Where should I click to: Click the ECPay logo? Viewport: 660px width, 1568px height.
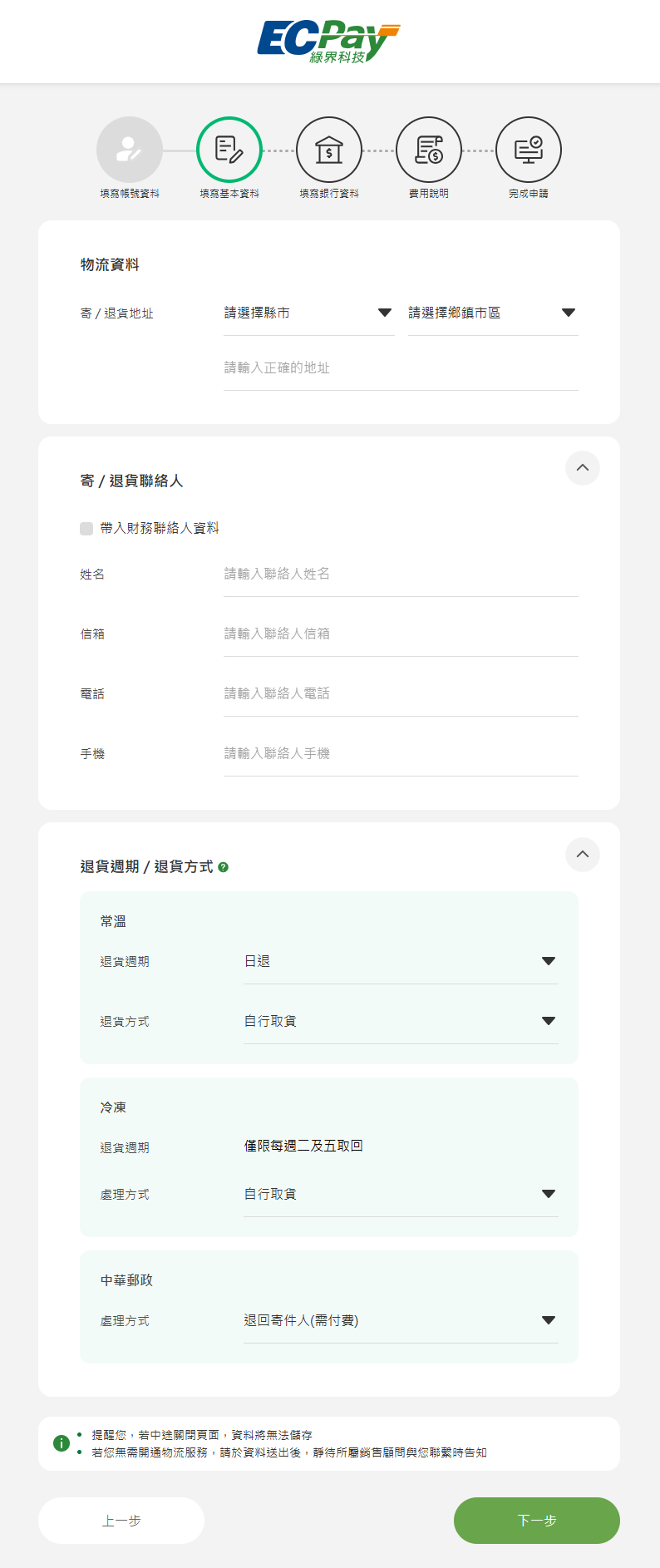pyautogui.click(x=329, y=42)
